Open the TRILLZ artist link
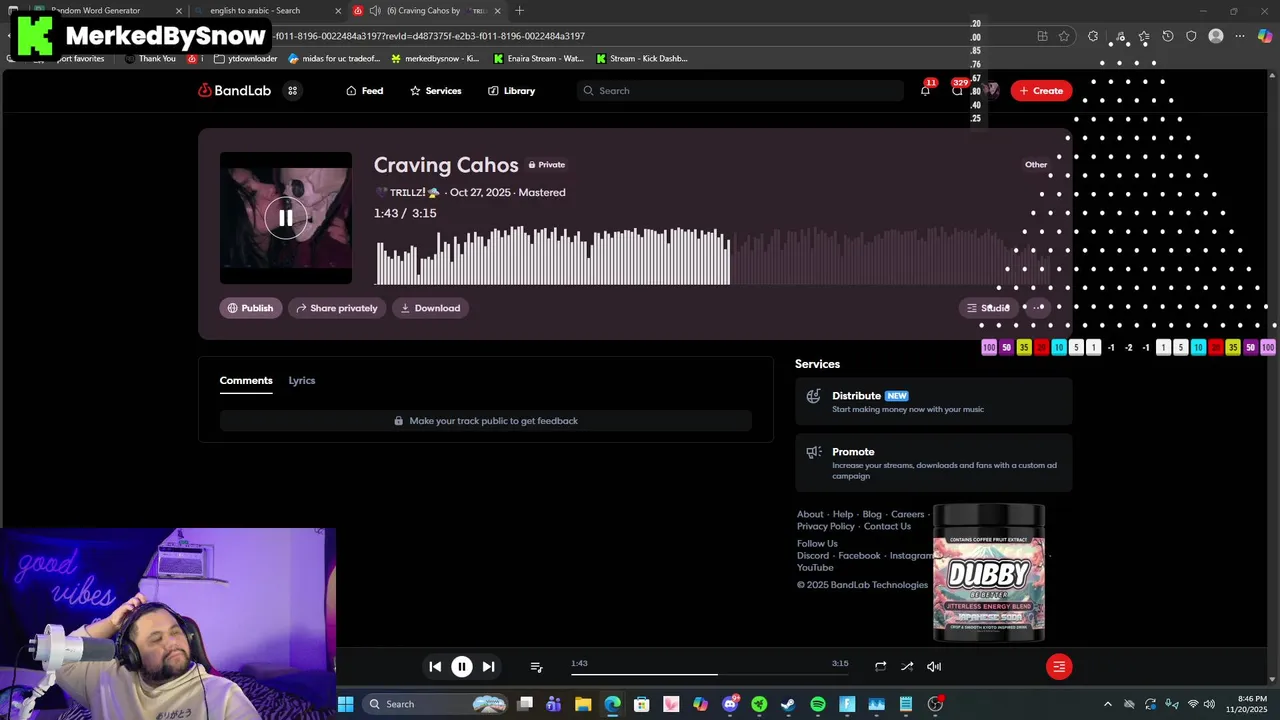1280x720 pixels. coord(407,192)
